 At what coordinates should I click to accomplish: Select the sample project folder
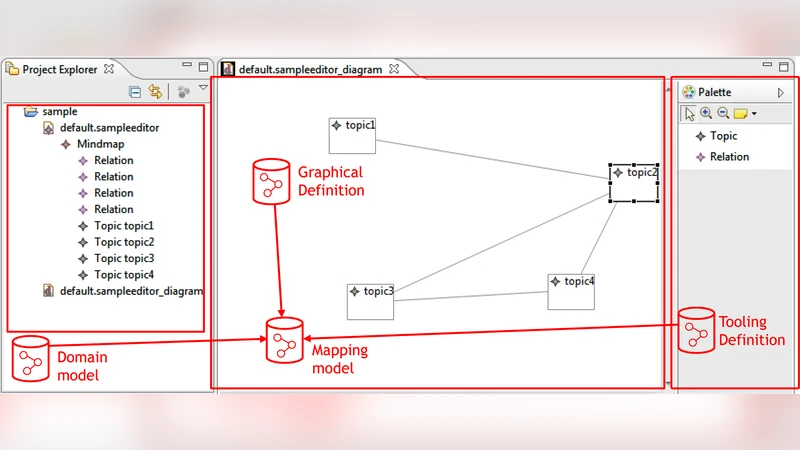(59, 112)
